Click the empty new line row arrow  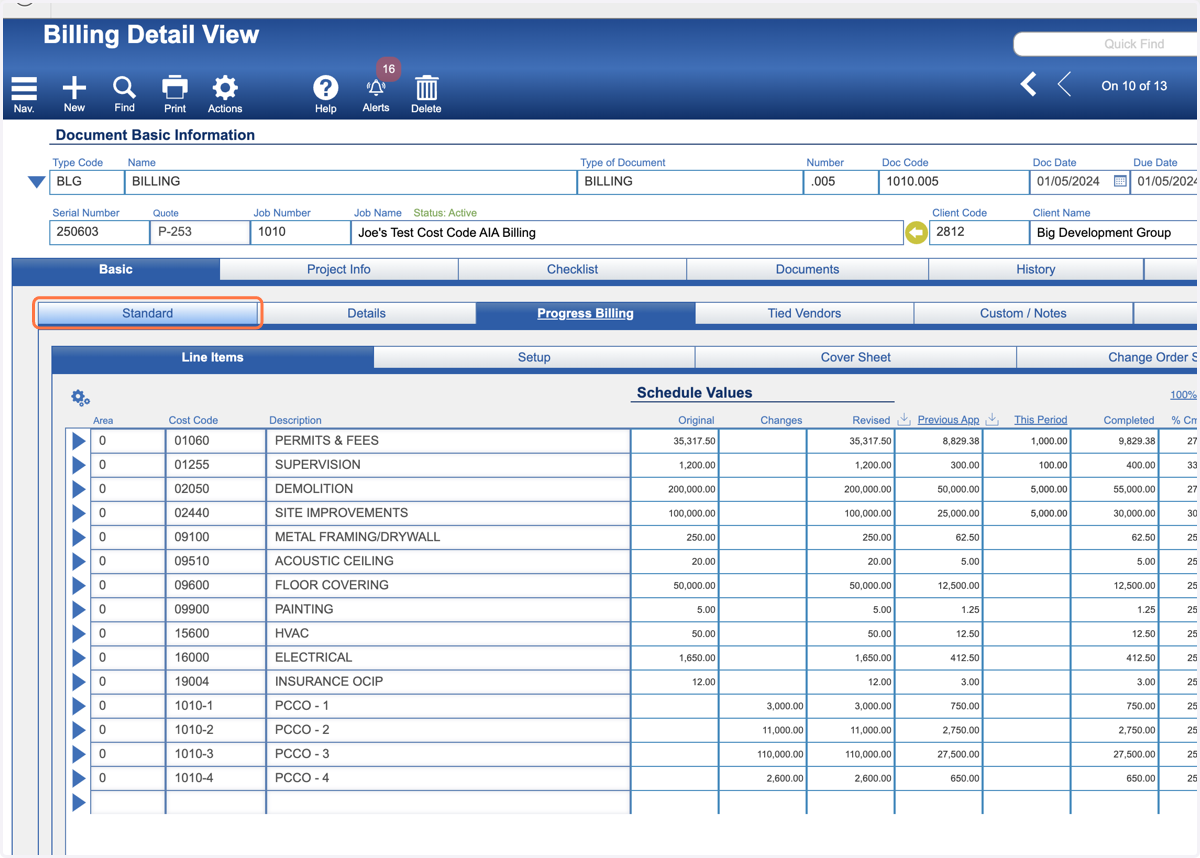(x=79, y=802)
